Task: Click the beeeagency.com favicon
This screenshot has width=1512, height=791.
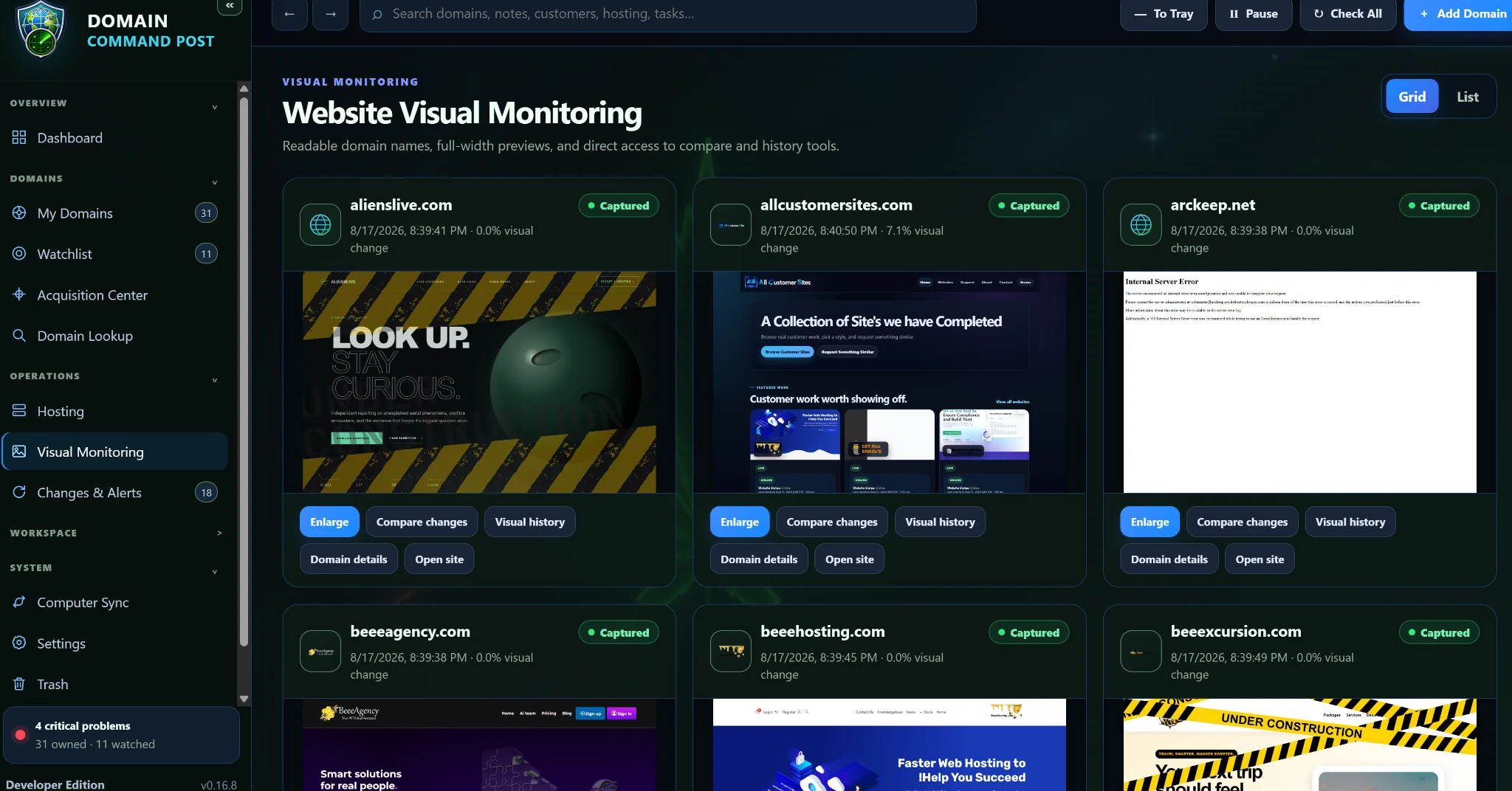Action: [320, 651]
